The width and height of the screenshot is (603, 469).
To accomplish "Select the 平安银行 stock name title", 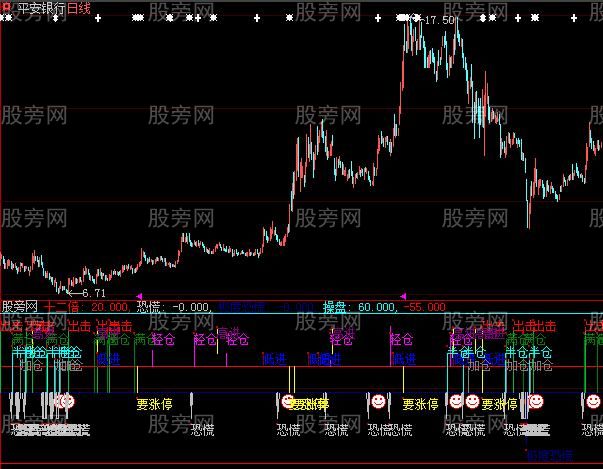I will click(41, 8).
